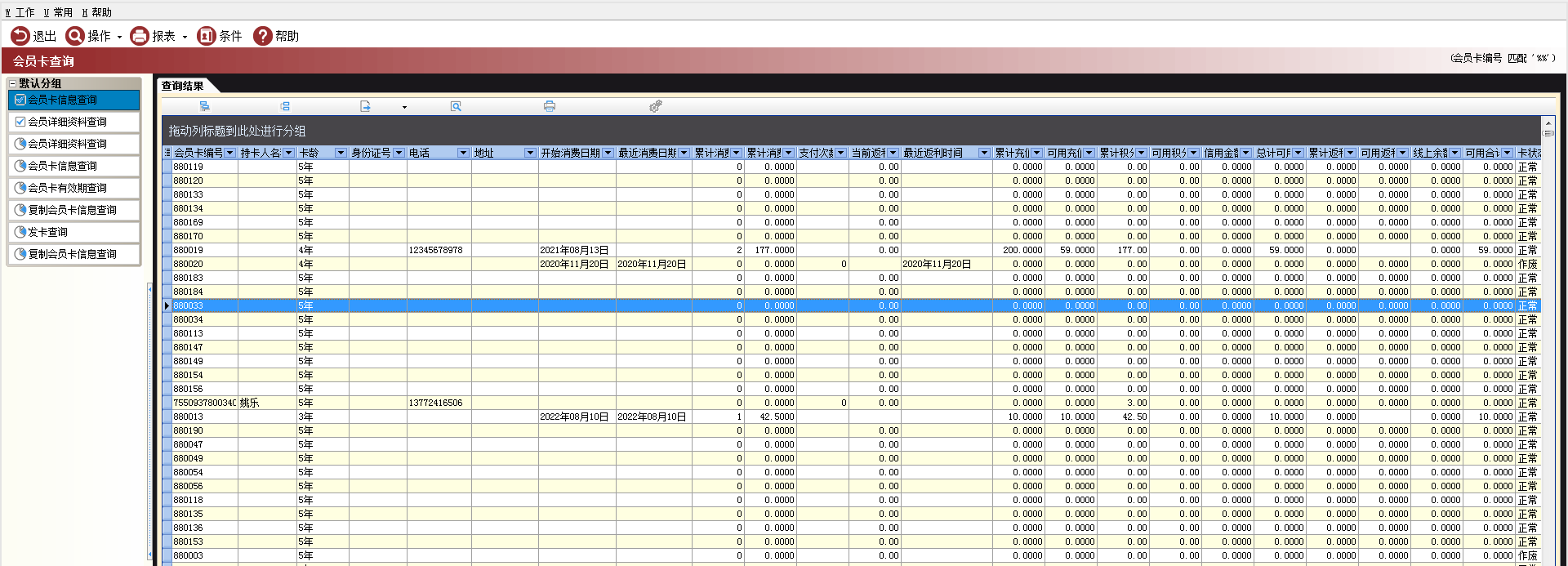
Task: Toggle the checked 会员卡信息查询 item
Action: [x=20, y=100]
